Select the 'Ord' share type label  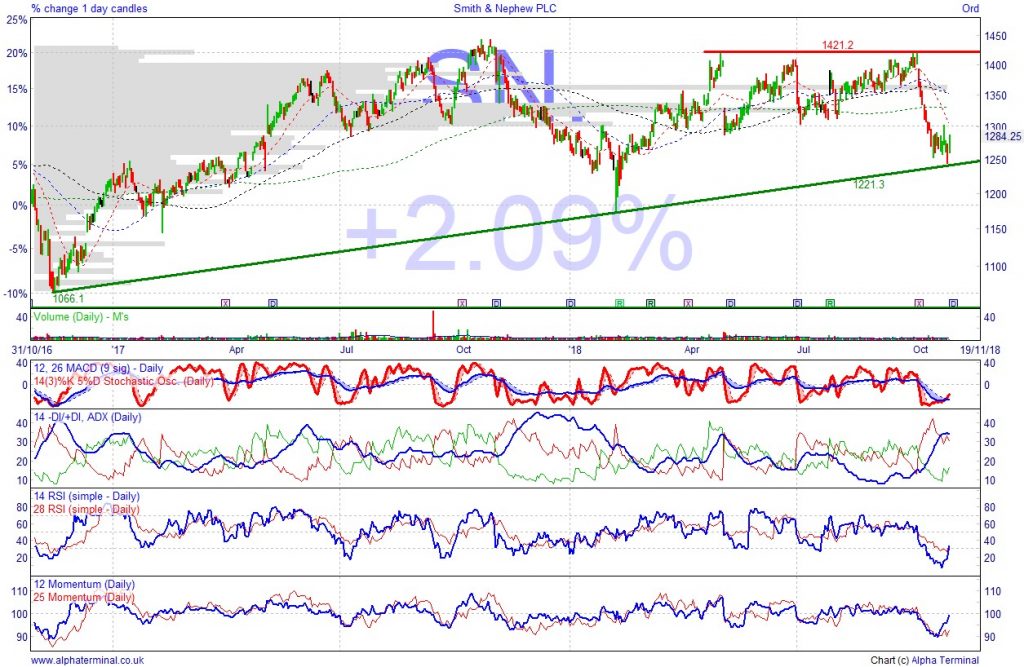coord(970,8)
